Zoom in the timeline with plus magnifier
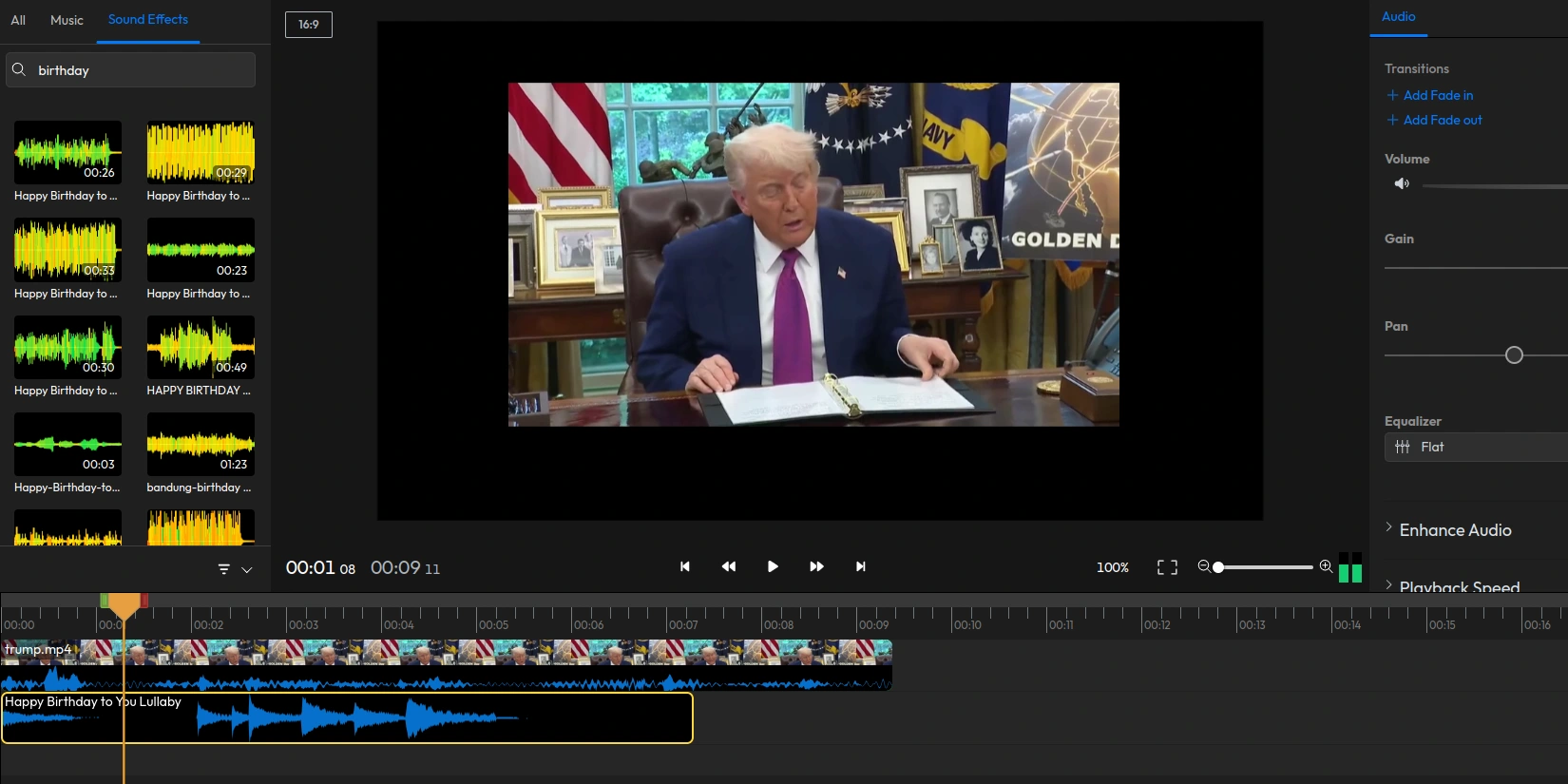Screen dimensions: 1568x784 (1326, 566)
